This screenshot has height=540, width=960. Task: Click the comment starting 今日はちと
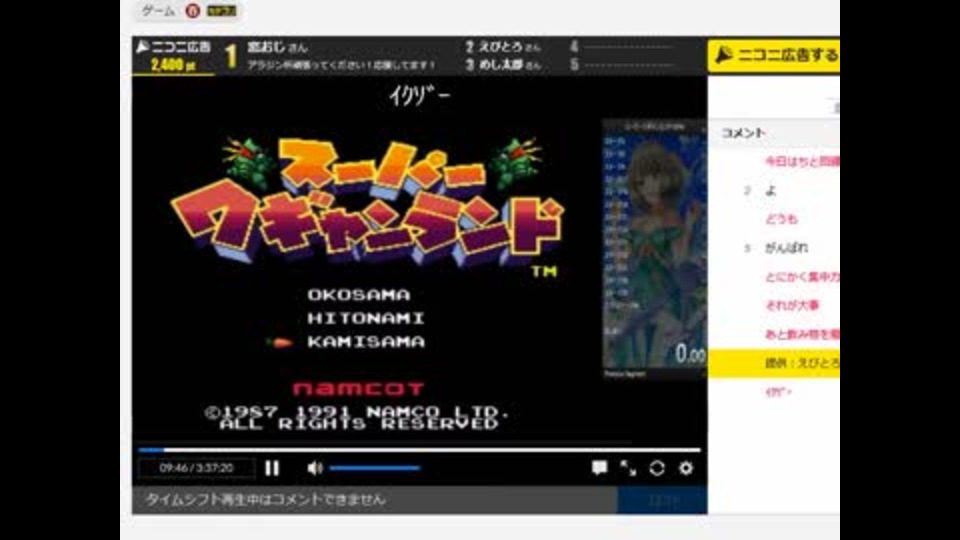(802, 162)
